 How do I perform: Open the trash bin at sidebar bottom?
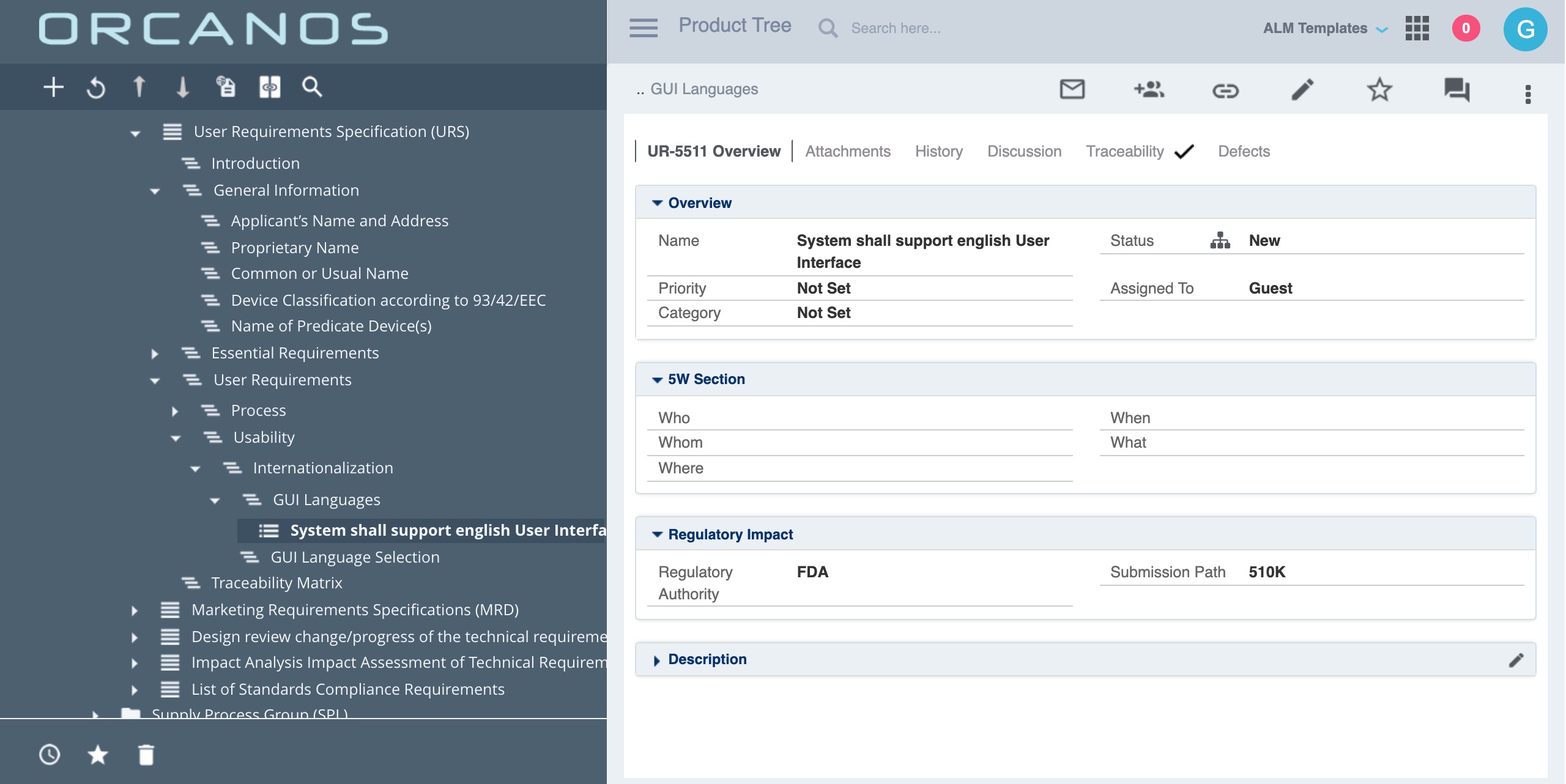(x=146, y=755)
